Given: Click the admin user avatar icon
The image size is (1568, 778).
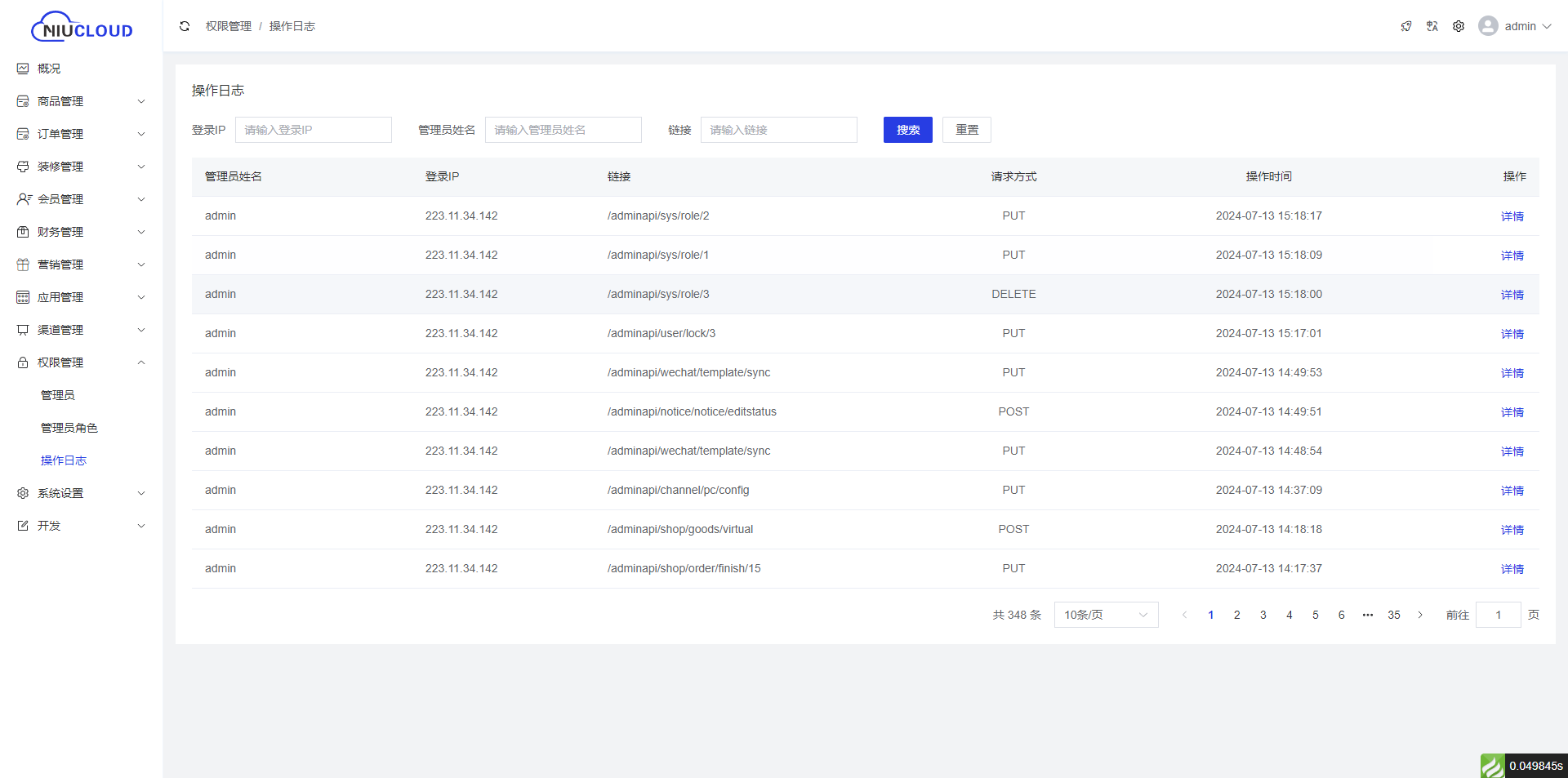Looking at the screenshot, I should 1488,26.
